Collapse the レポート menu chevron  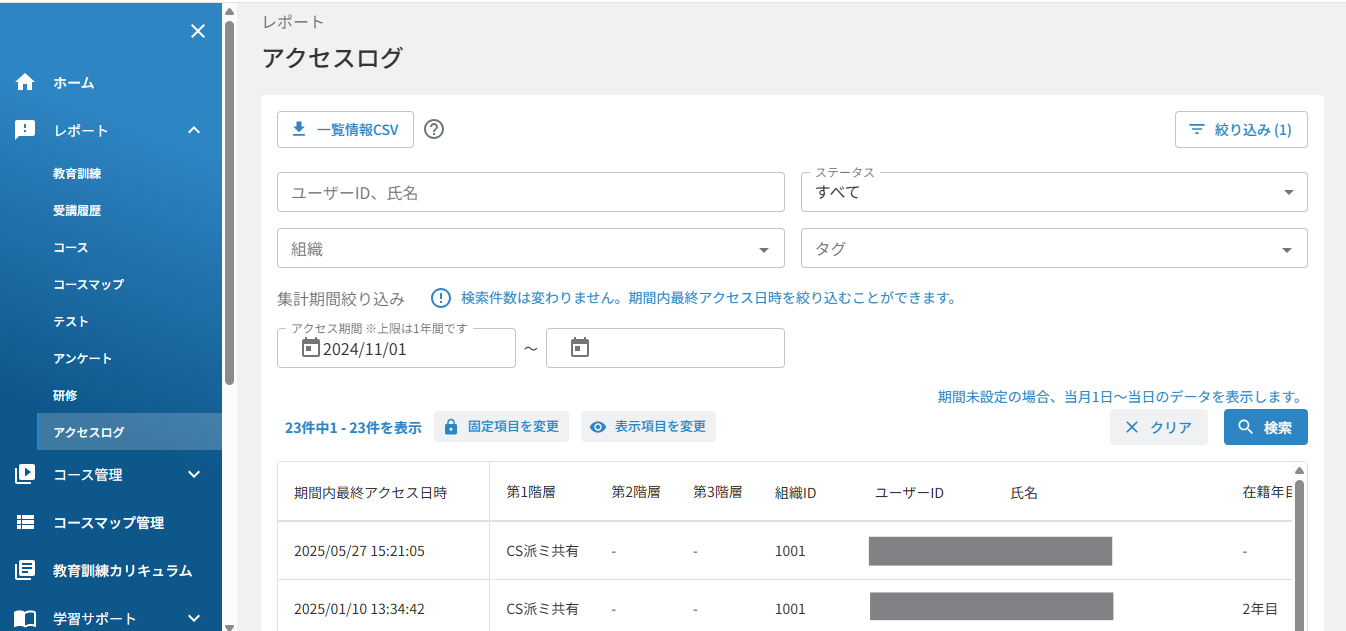coord(194,130)
